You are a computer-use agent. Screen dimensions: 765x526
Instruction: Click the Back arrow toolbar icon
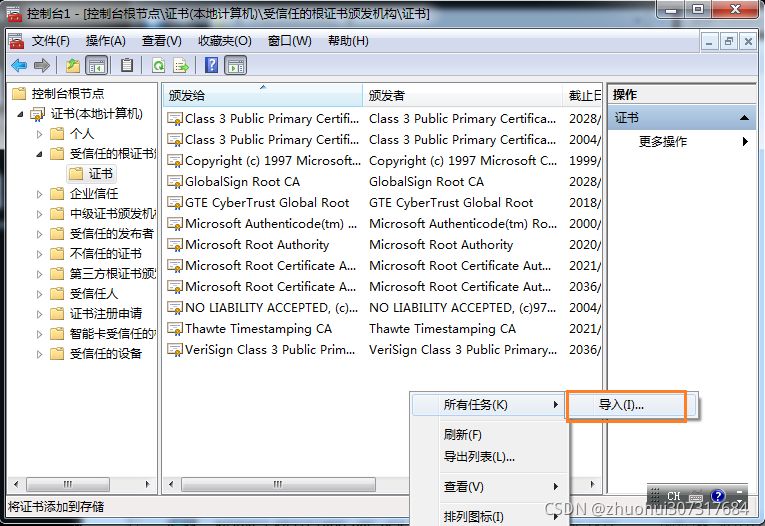[x=20, y=65]
